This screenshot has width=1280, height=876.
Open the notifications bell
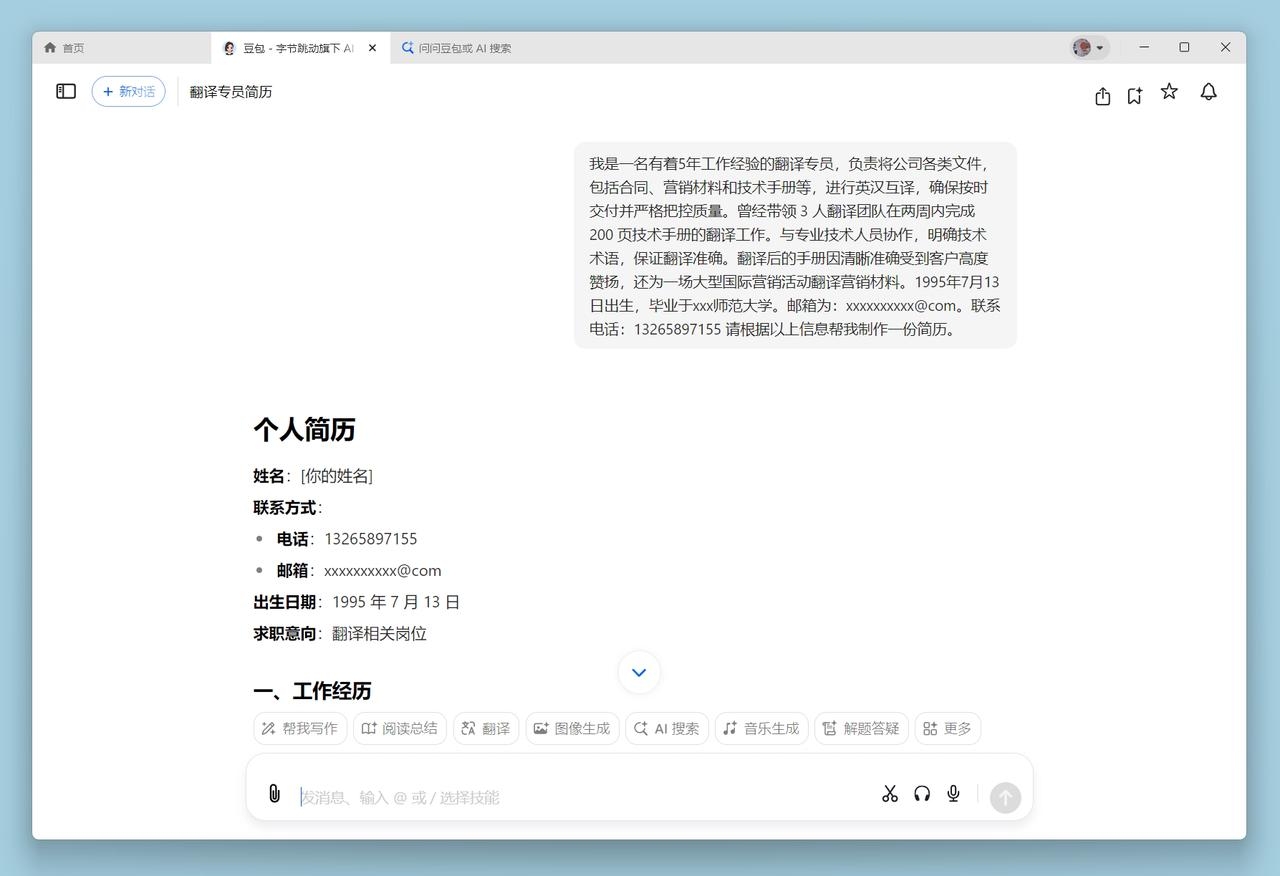1208,92
